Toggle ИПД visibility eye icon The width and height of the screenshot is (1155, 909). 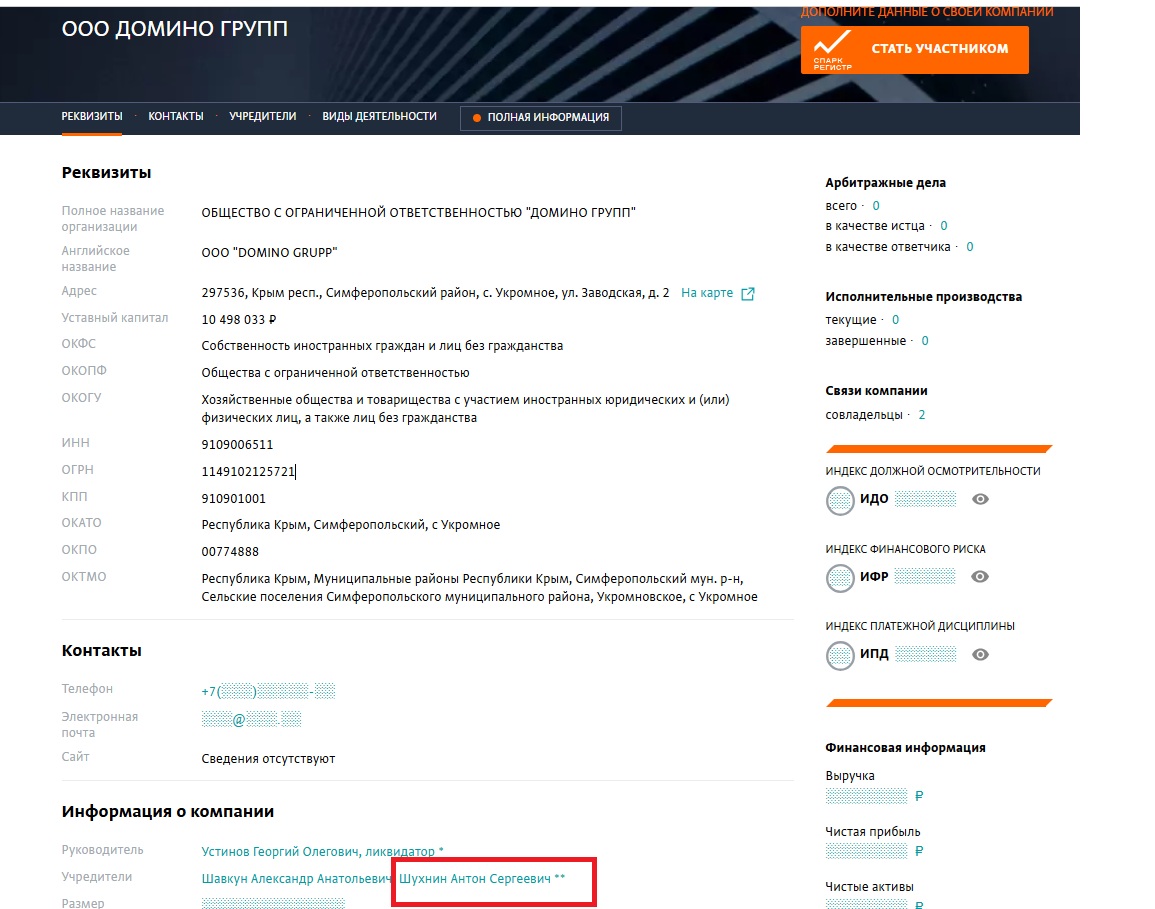click(981, 655)
